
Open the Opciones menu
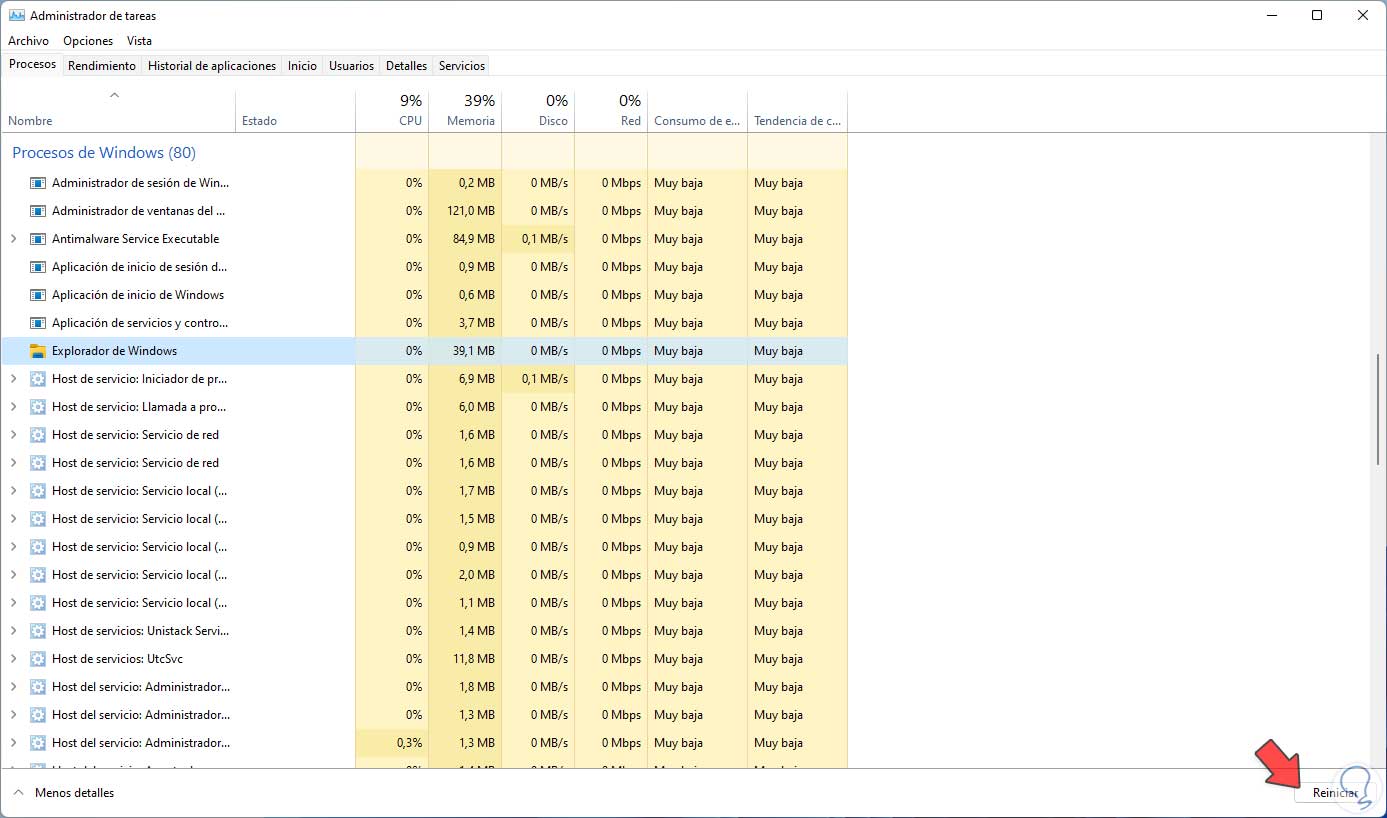(x=88, y=41)
